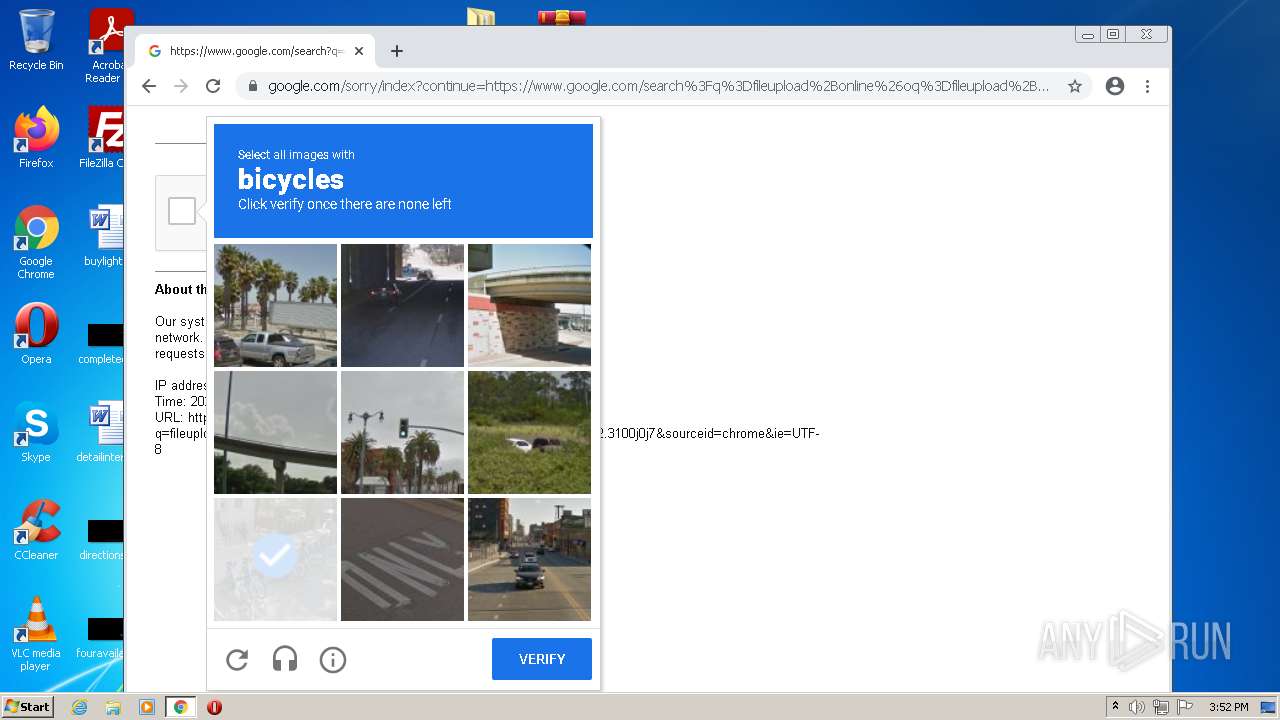Select the traffic light and palms tile

(x=402, y=432)
